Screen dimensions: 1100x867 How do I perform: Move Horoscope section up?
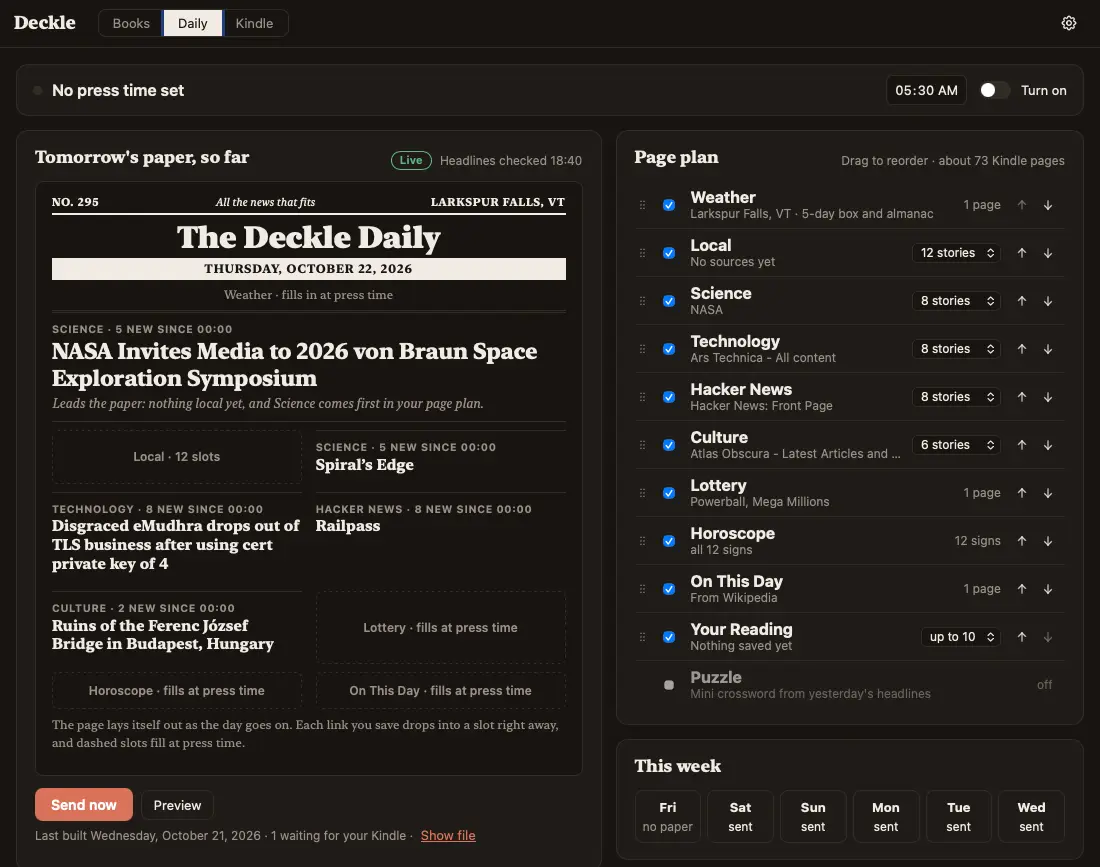[1021, 541]
